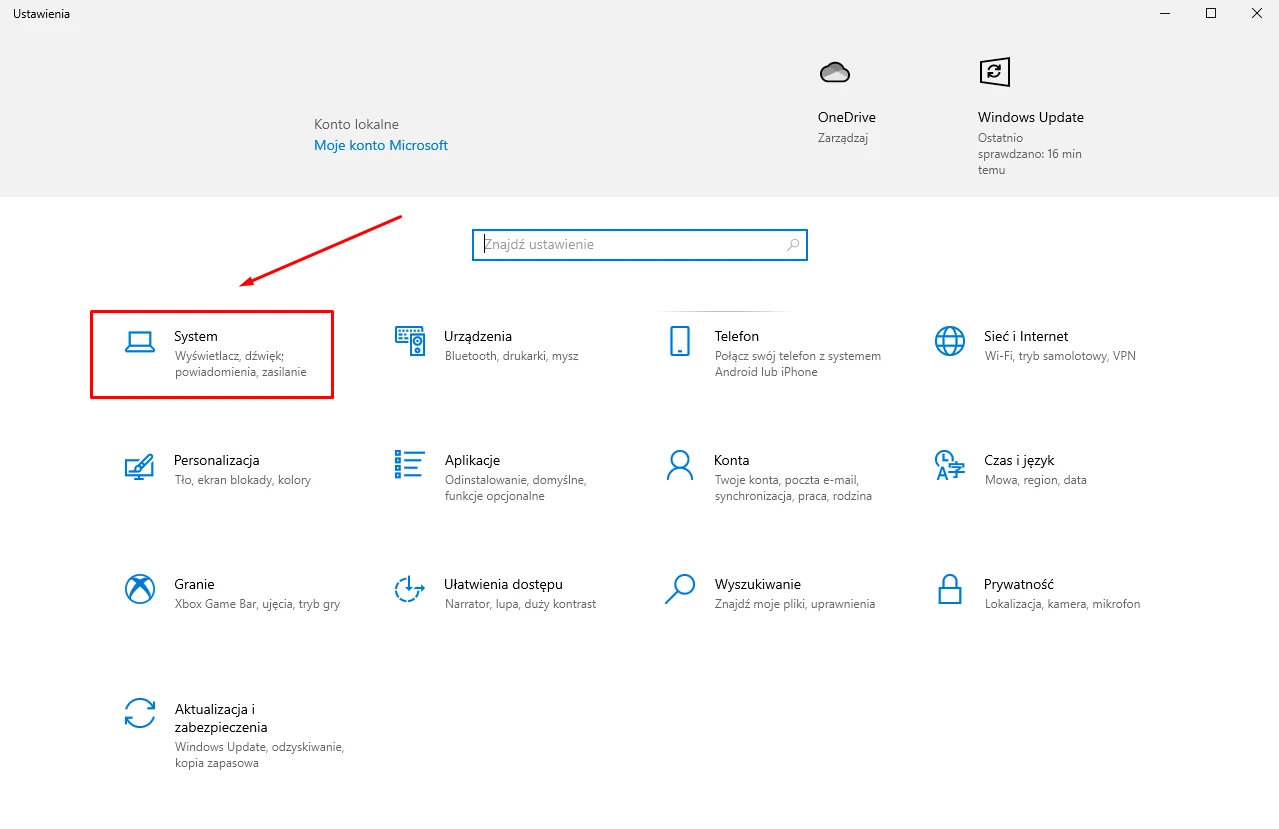Open the Moje konto Microsoft link
Screen dimensions: 1279x829
click(380, 145)
